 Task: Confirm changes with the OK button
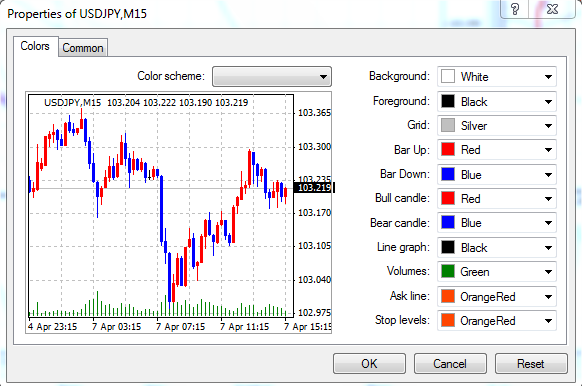[x=369, y=363]
